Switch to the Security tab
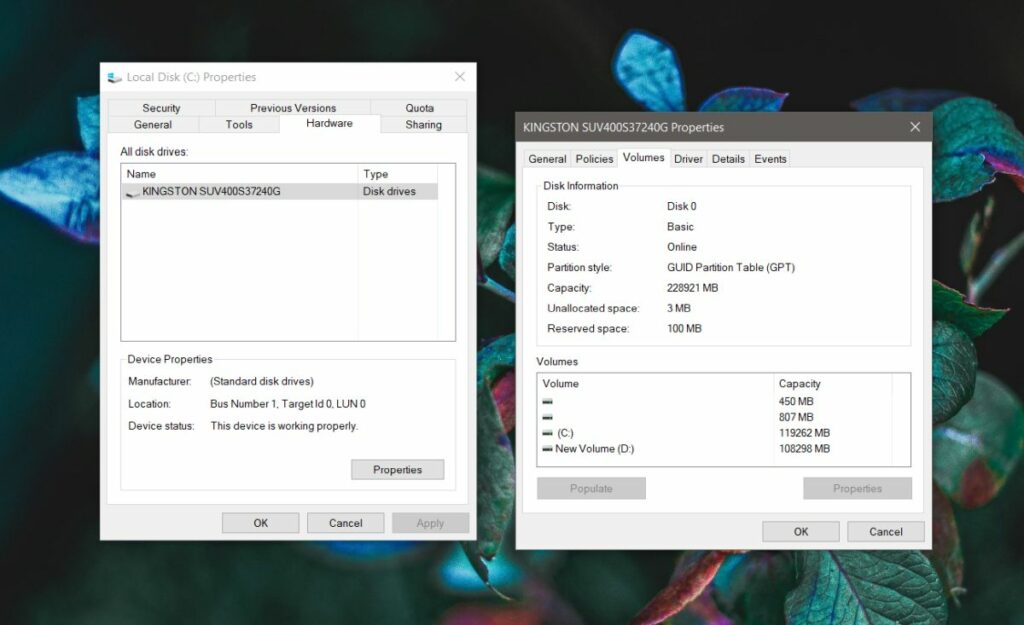The width and height of the screenshot is (1024, 625). [x=162, y=107]
